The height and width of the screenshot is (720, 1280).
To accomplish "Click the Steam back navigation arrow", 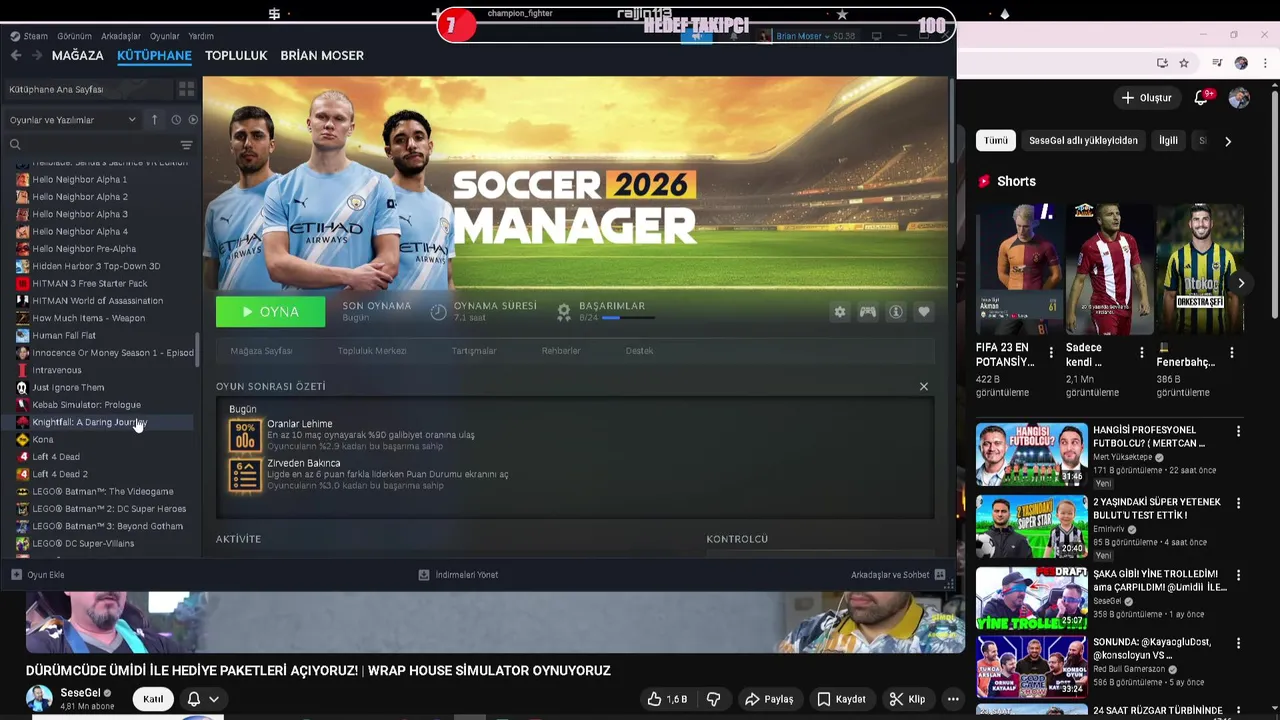I will 15,55.
